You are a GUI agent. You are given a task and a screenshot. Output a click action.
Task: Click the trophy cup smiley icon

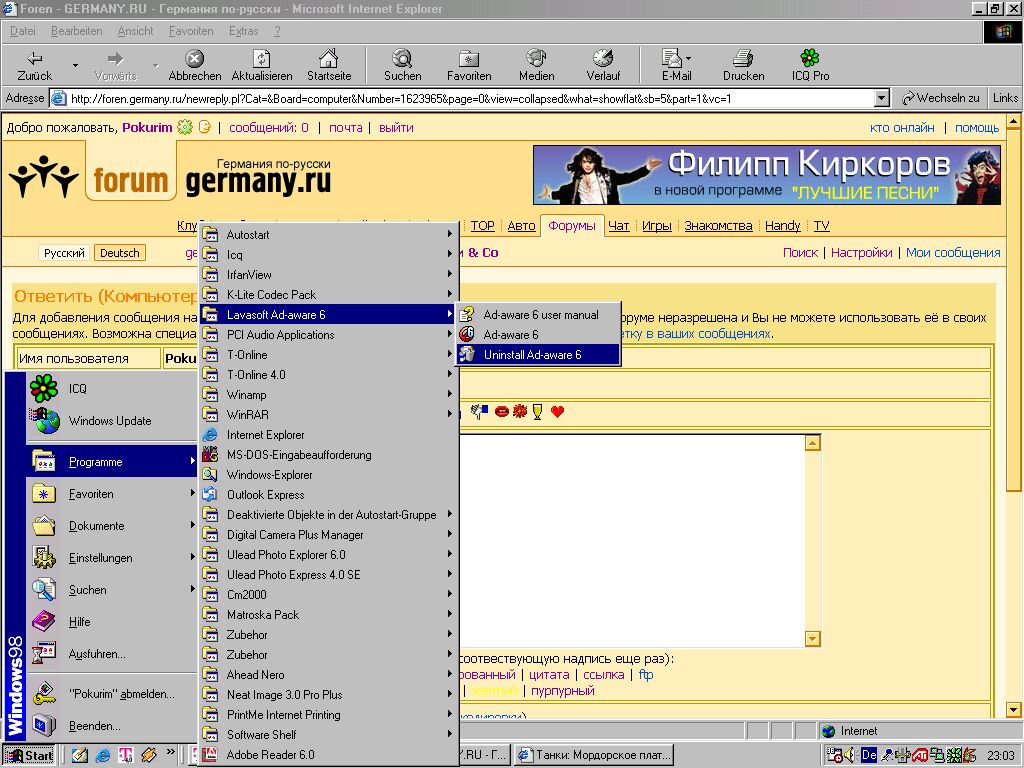tap(537, 411)
